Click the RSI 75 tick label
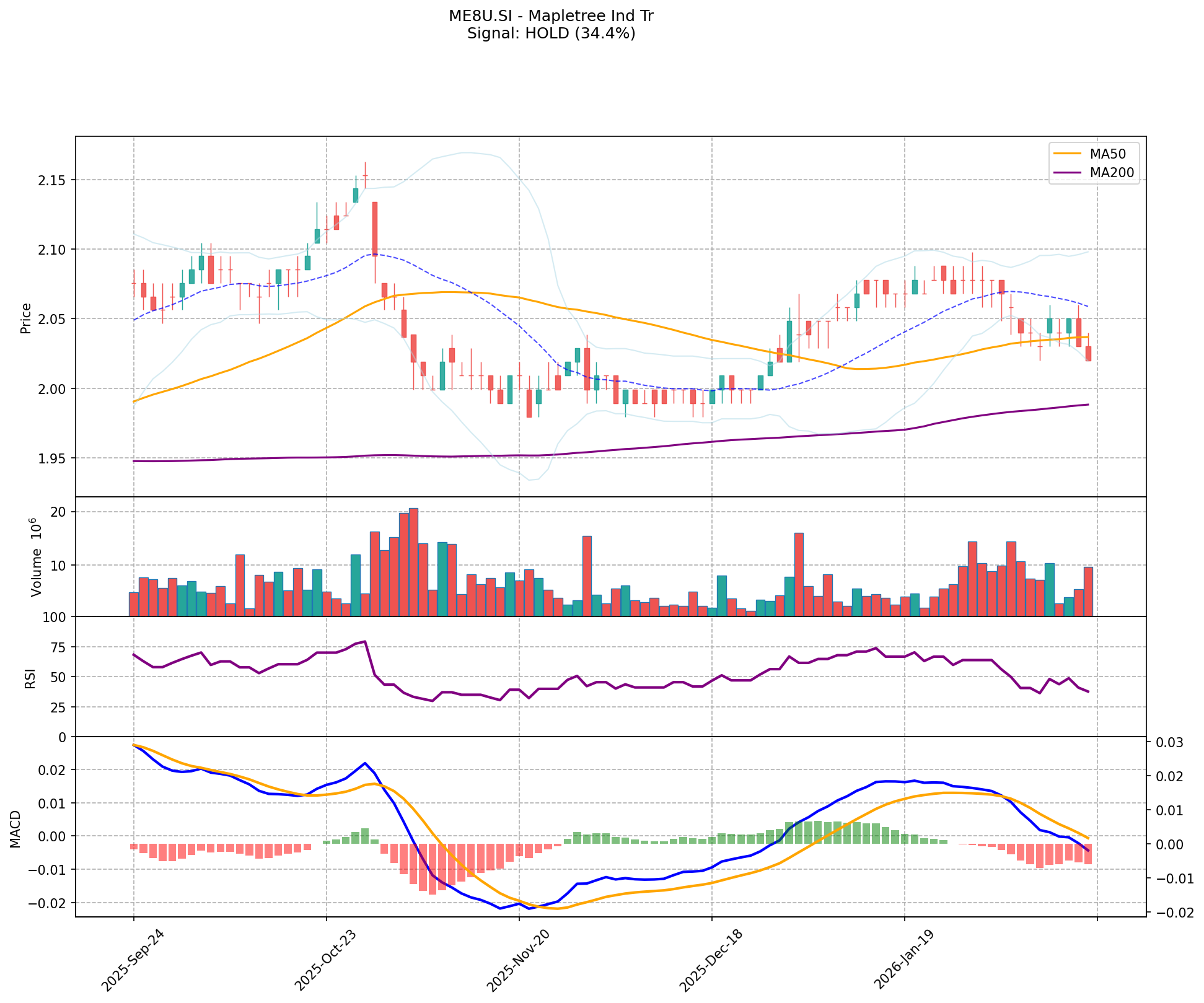This screenshot has height=1003, width=1204. (59, 647)
